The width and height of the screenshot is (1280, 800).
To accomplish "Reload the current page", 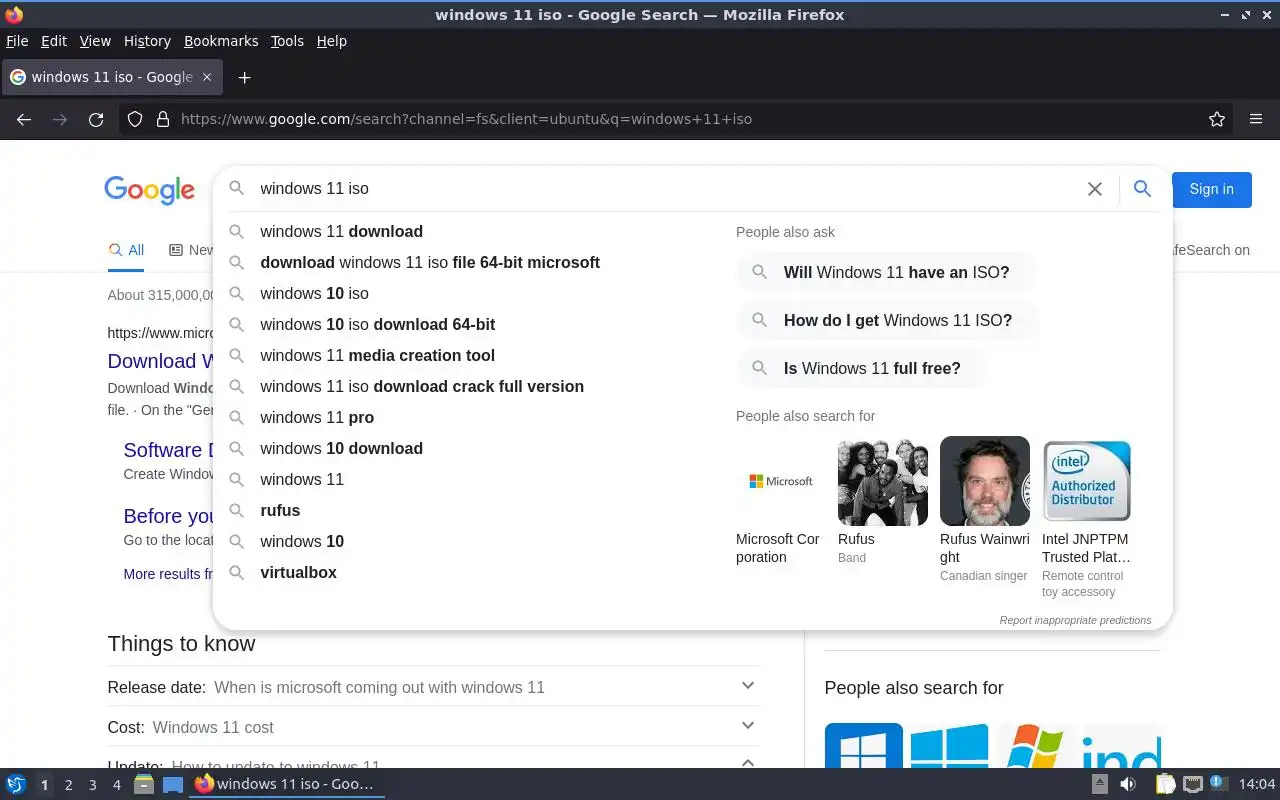I will pos(96,119).
